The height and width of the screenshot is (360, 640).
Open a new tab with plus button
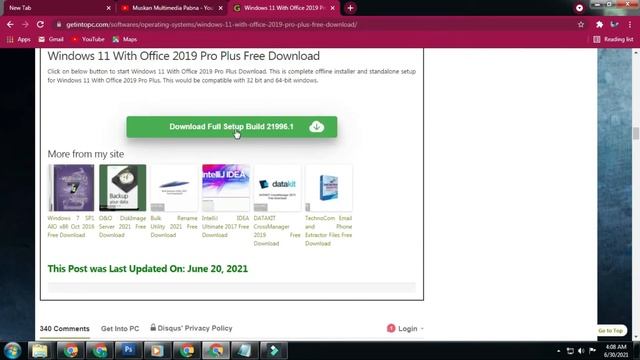coord(350,8)
